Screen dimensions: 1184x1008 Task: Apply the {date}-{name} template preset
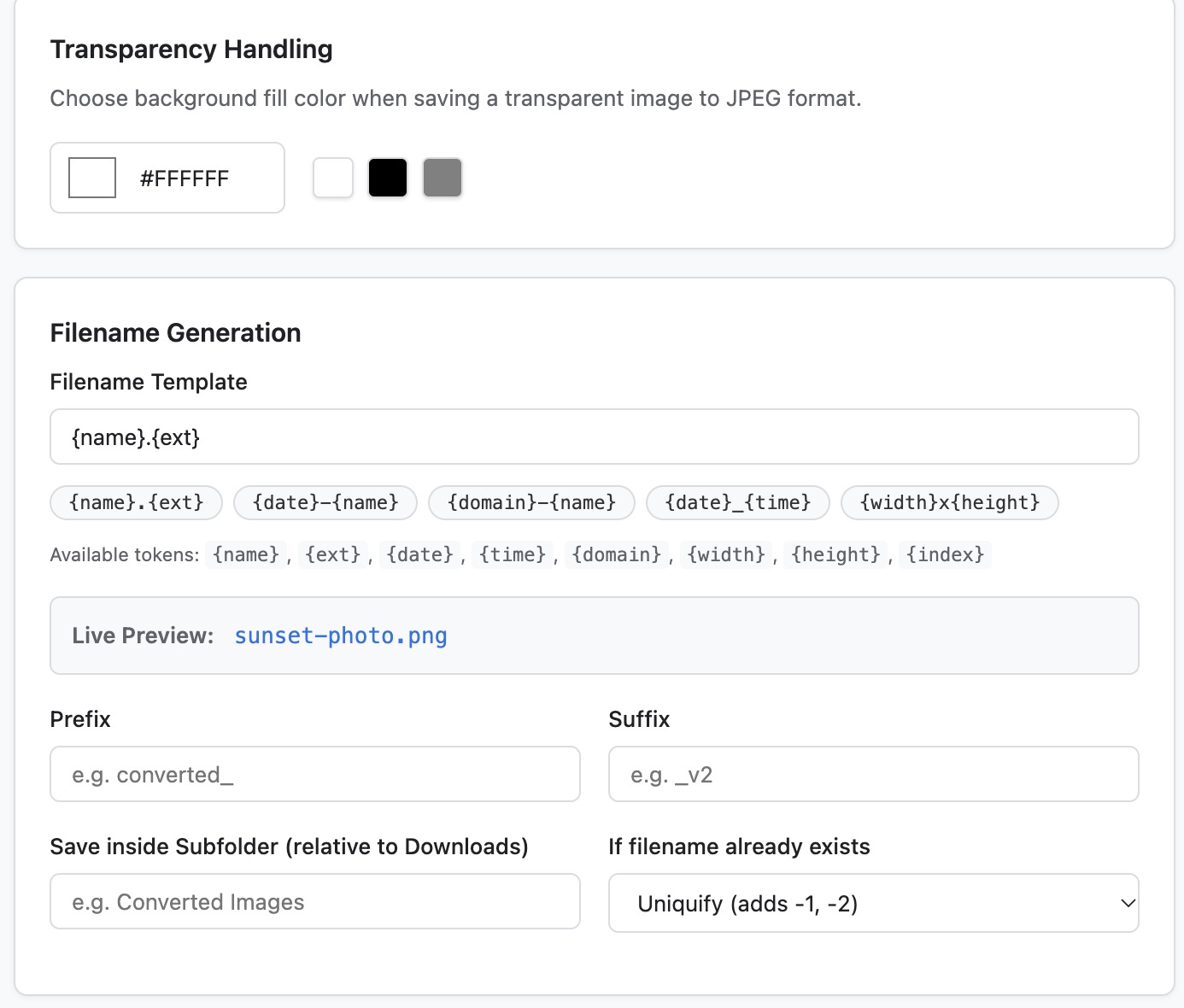tap(325, 502)
